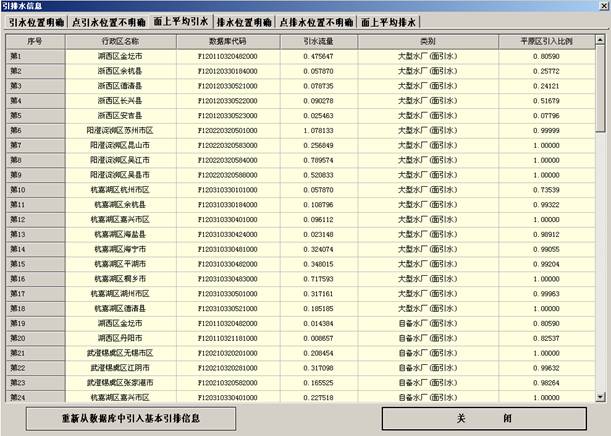Select the 面上平均引水 tab
This screenshot has height=436, width=611.
tap(181, 20)
